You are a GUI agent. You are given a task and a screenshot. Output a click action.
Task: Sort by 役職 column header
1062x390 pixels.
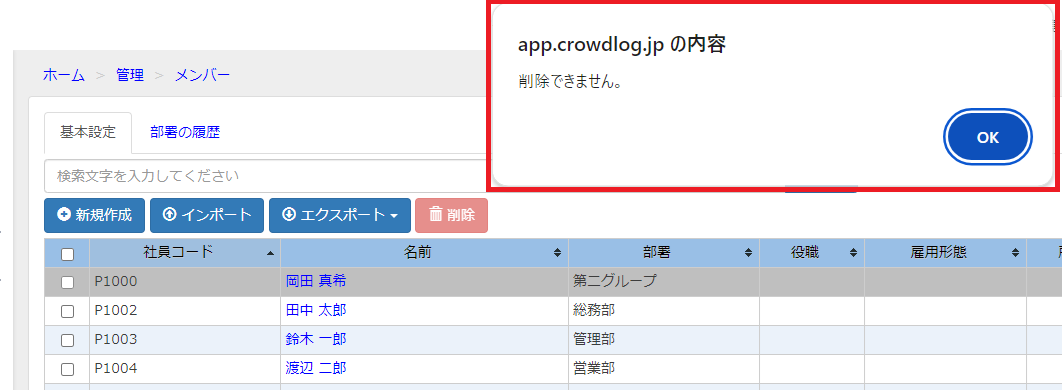(811, 253)
